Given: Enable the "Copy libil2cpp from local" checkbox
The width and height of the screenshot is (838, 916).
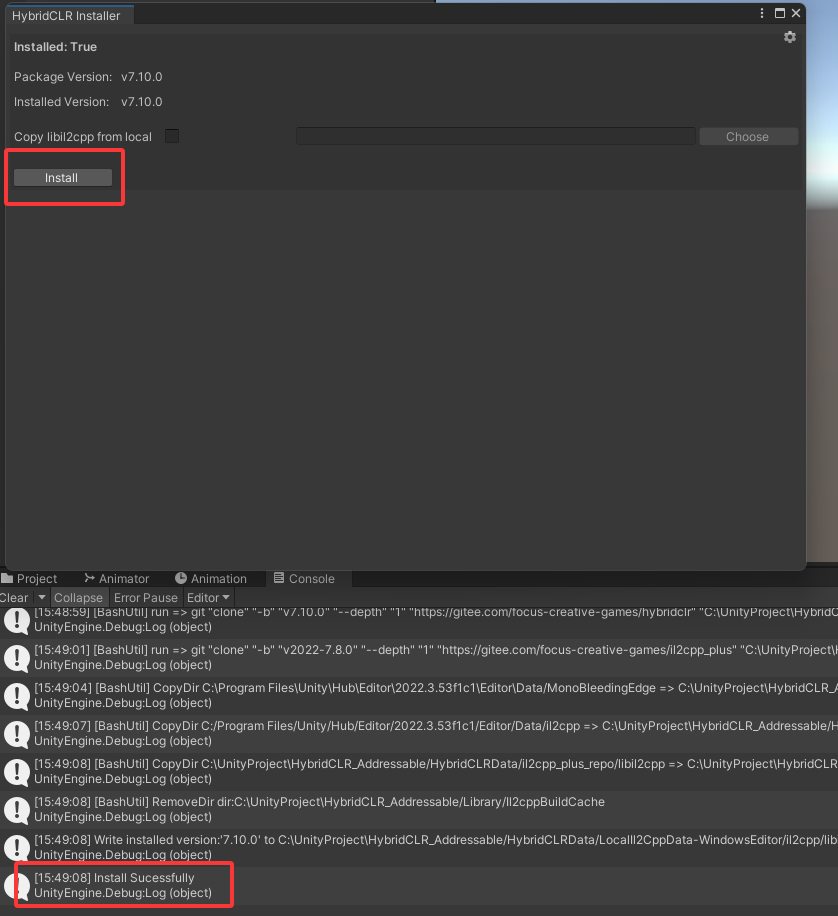Looking at the screenshot, I should click(x=172, y=136).
